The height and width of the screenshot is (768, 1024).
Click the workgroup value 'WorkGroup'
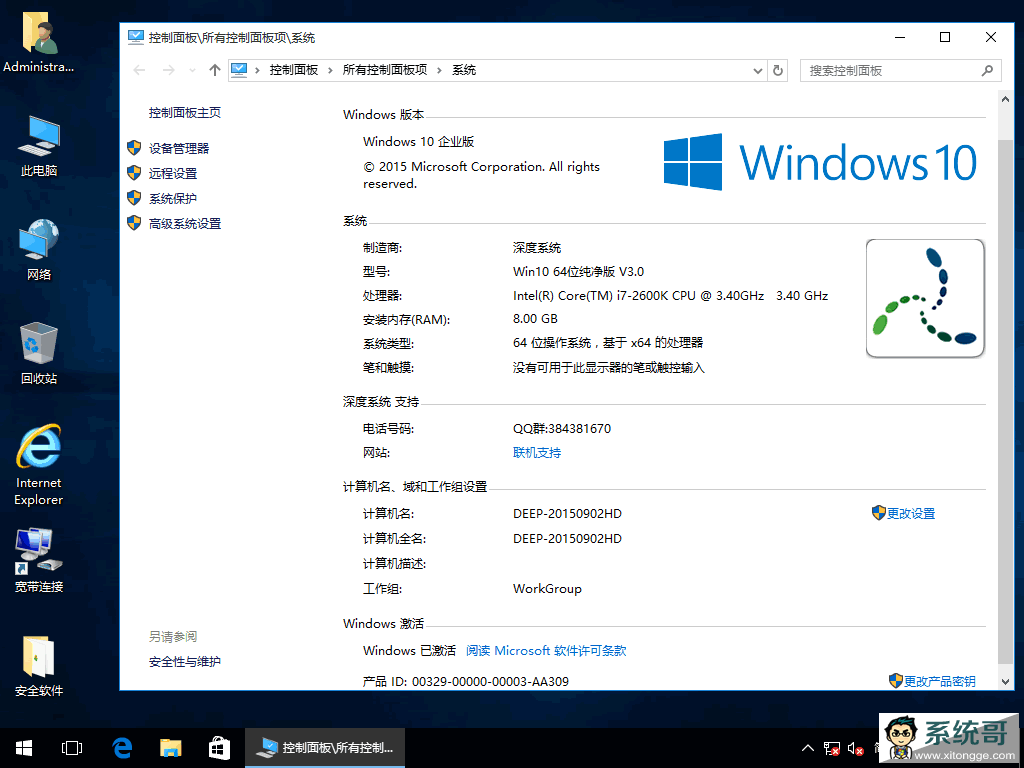[x=547, y=588]
